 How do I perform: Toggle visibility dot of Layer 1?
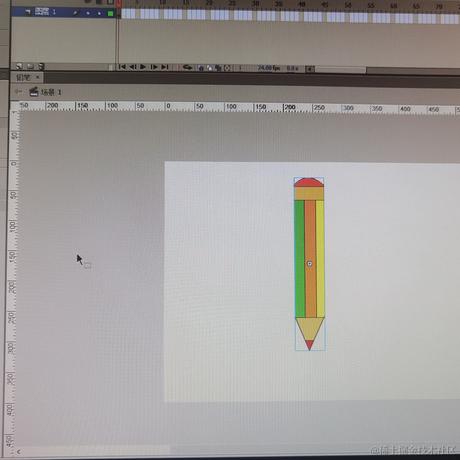88,13
